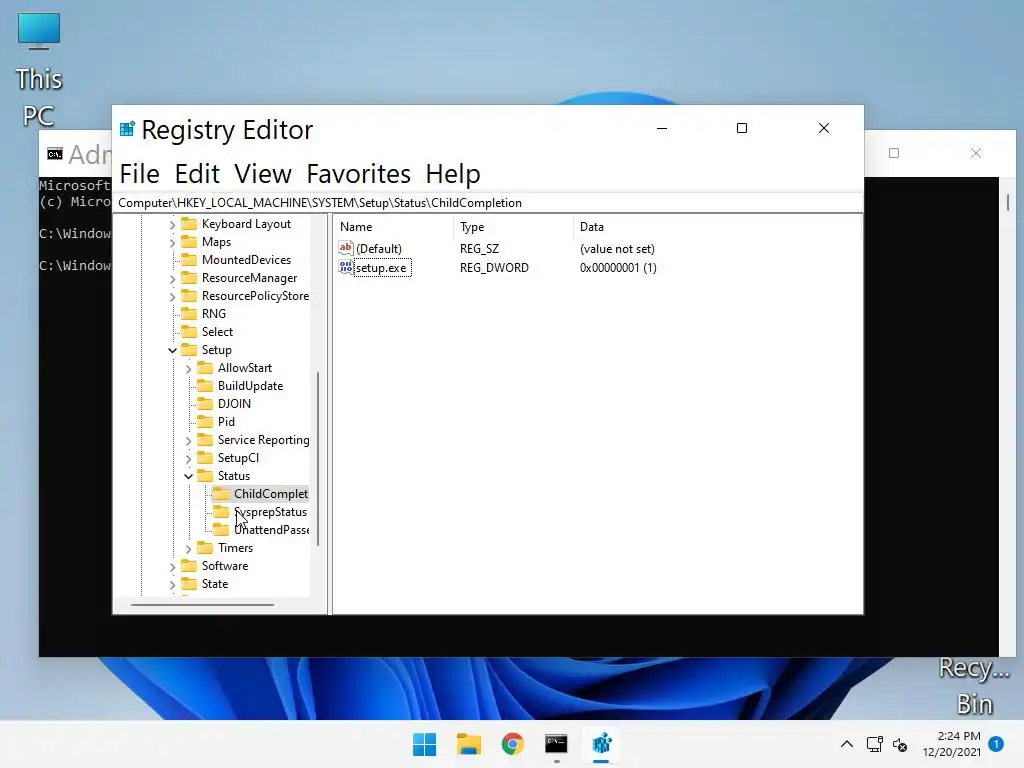Select the UnattendPasses folder icon
This screenshot has width=1024, height=768.
pyautogui.click(x=221, y=530)
